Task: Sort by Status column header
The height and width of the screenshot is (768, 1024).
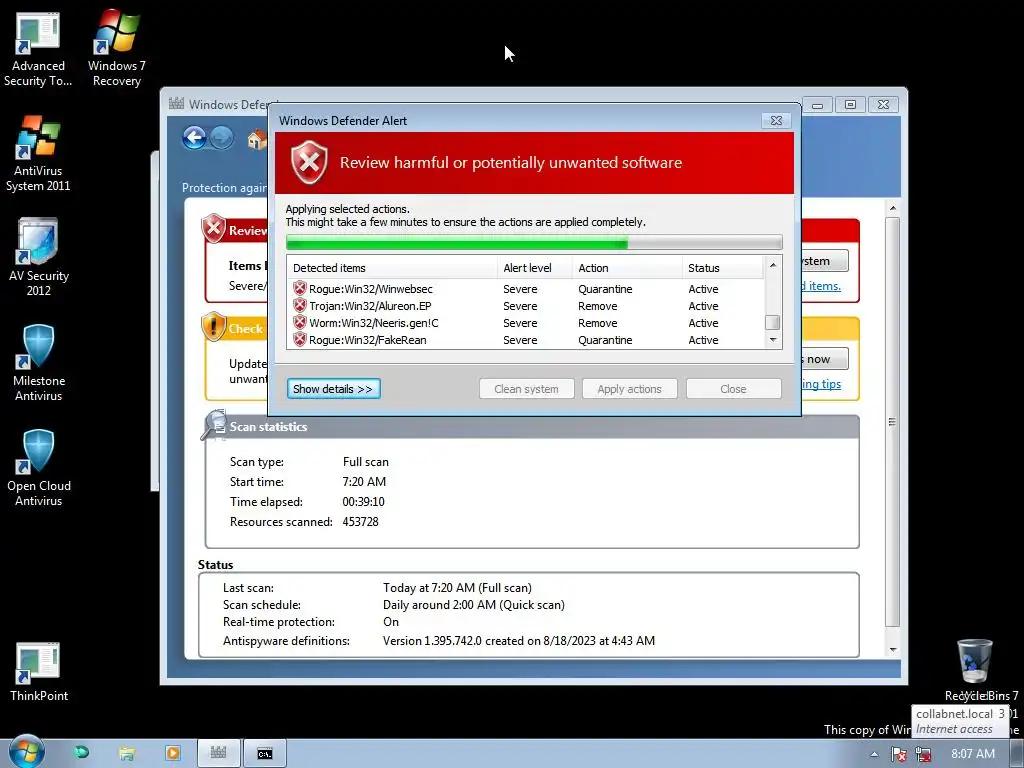Action: (x=722, y=268)
